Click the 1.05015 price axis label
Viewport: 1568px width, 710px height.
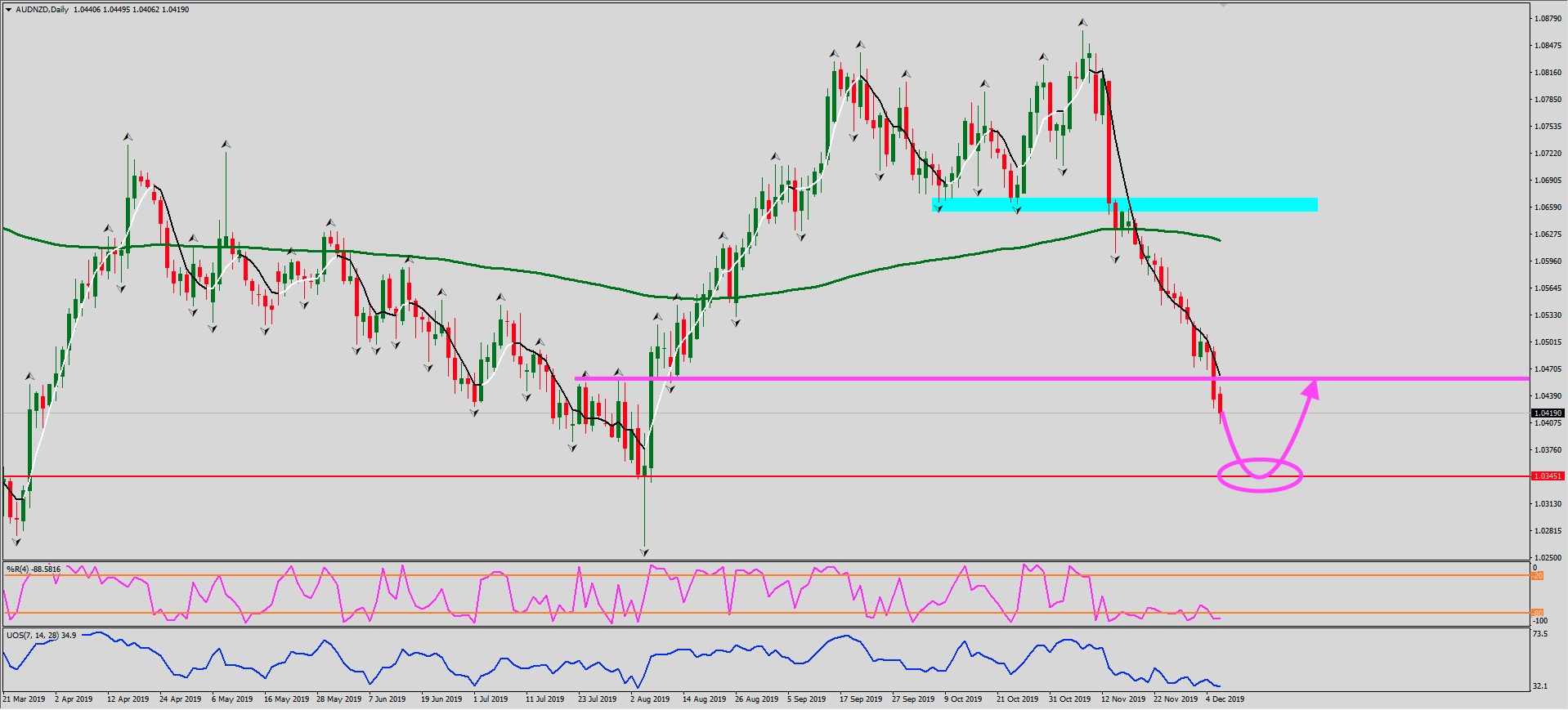tap(1548, 342)
